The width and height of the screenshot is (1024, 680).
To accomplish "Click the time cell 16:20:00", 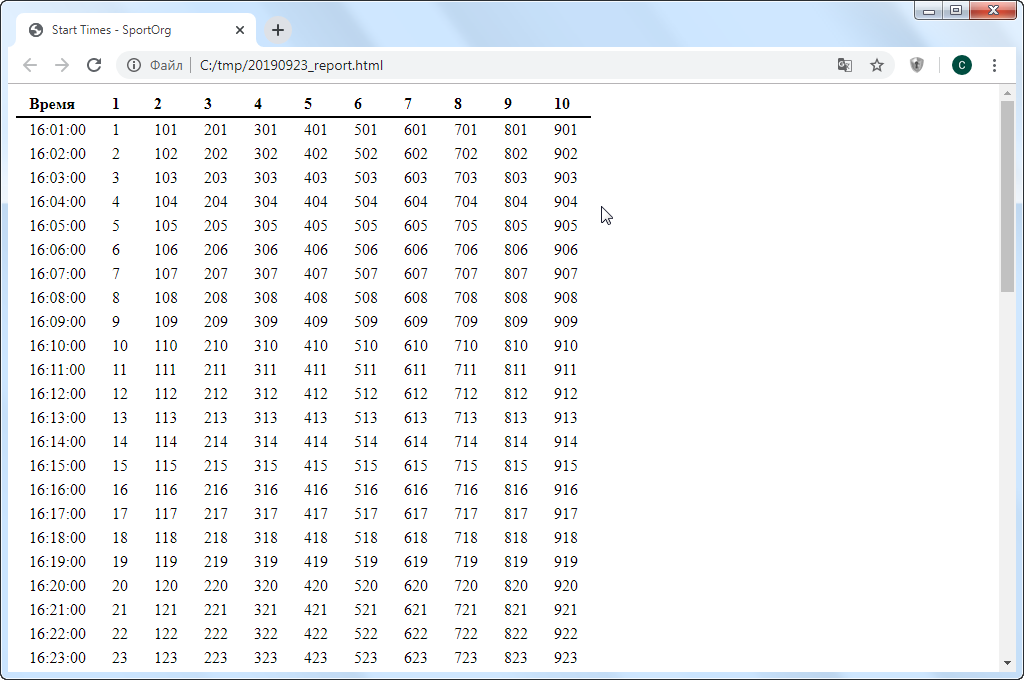I will coord(57,585).
